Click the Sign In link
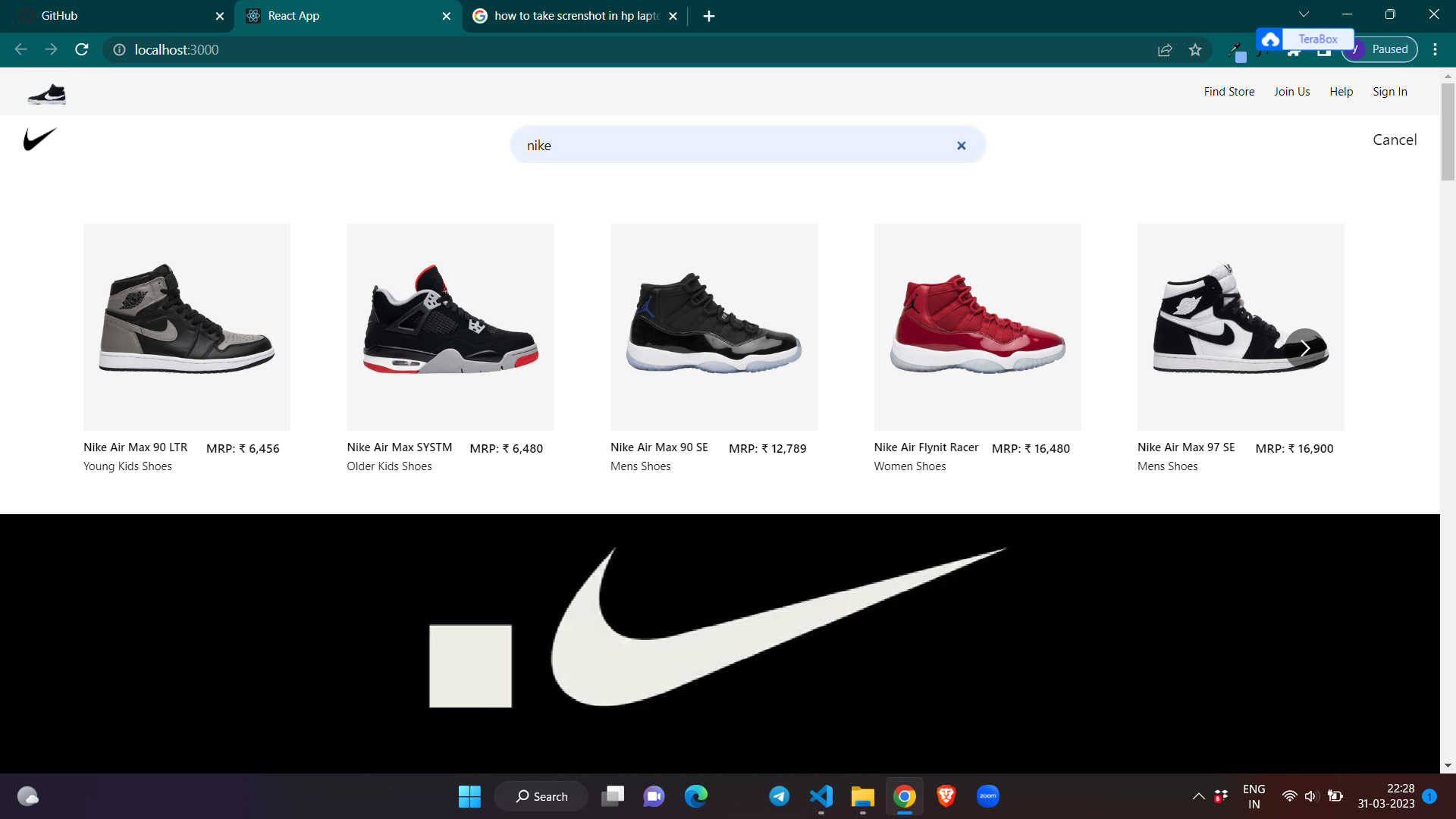1456x819 pixels. 1390,92
